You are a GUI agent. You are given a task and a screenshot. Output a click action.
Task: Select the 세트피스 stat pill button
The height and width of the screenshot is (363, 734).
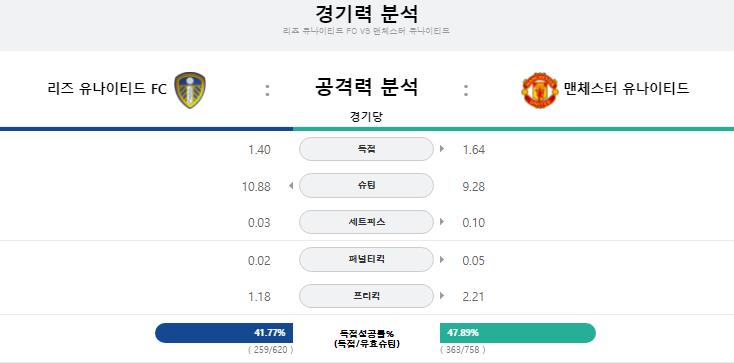point(367,222)
